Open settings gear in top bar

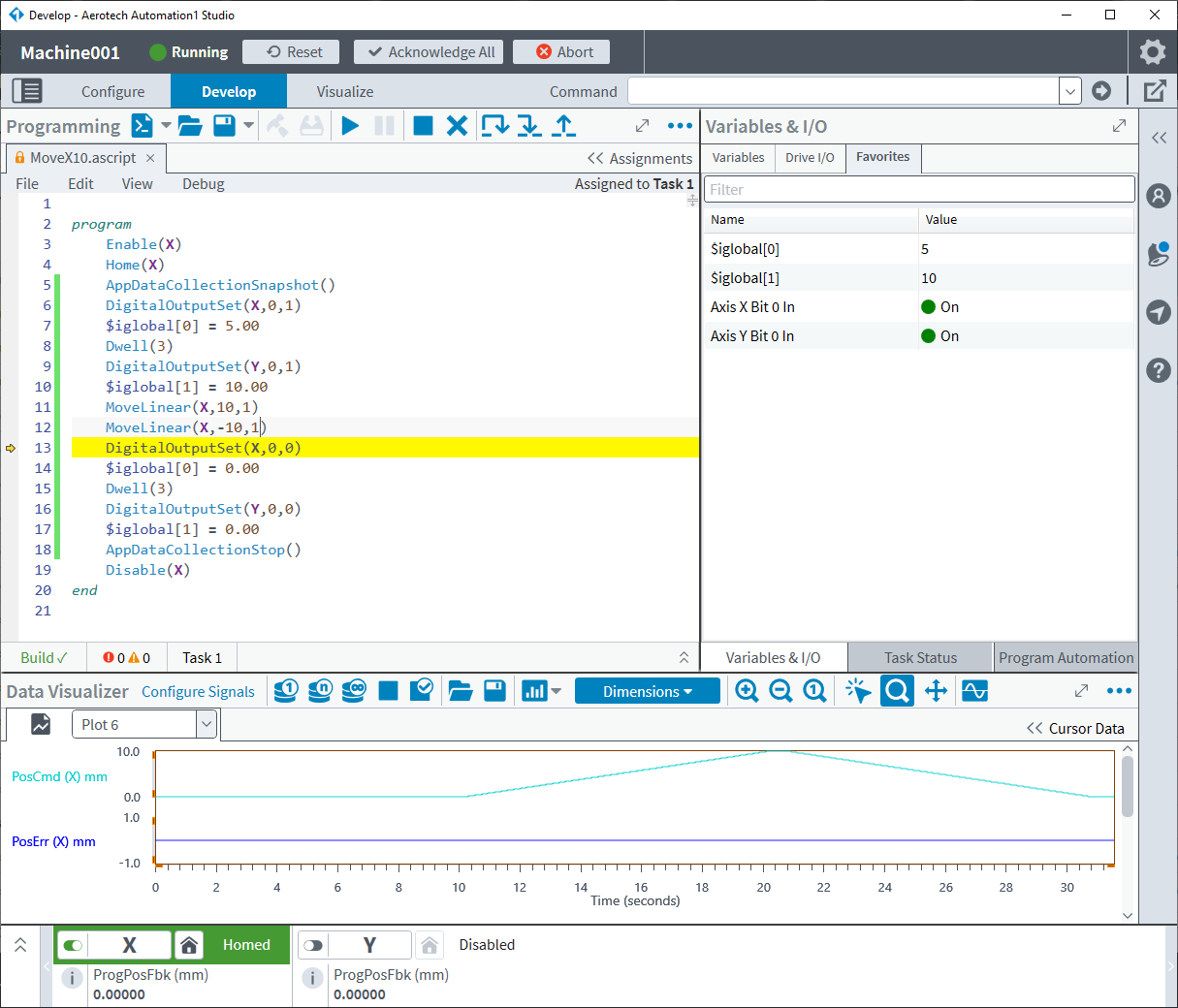pos(1152,52)
